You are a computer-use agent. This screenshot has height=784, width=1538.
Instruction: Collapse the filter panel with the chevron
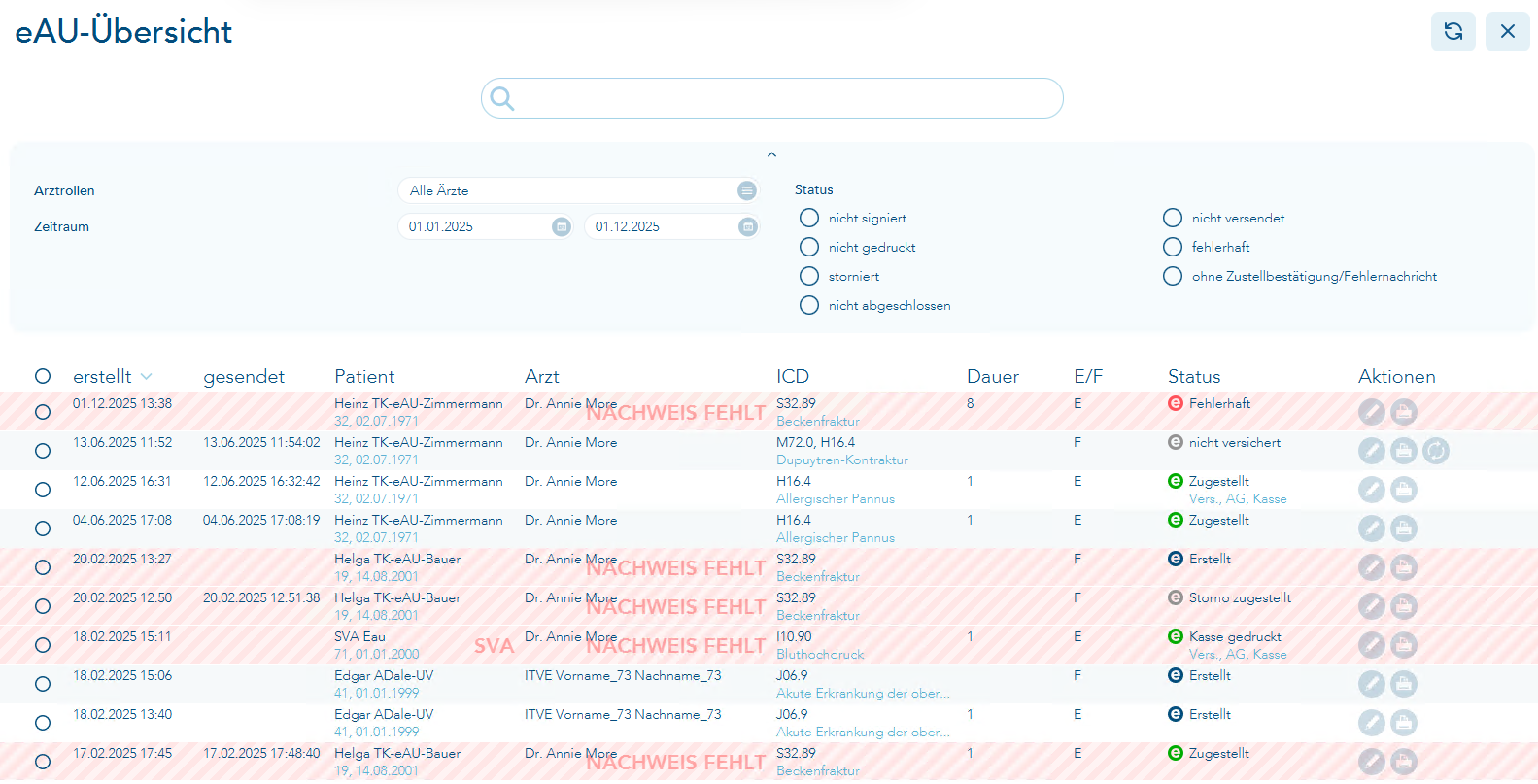point(771,154)
